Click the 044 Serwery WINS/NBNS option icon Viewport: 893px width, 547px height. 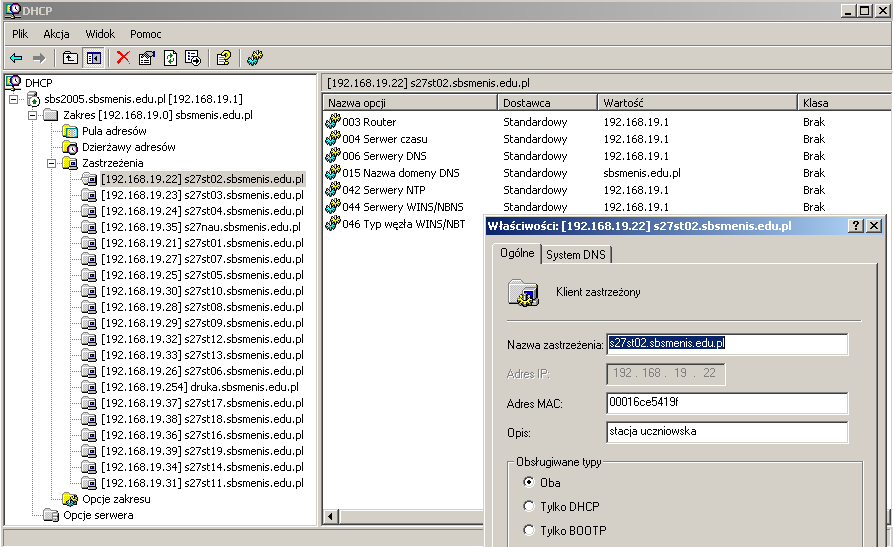333,207
